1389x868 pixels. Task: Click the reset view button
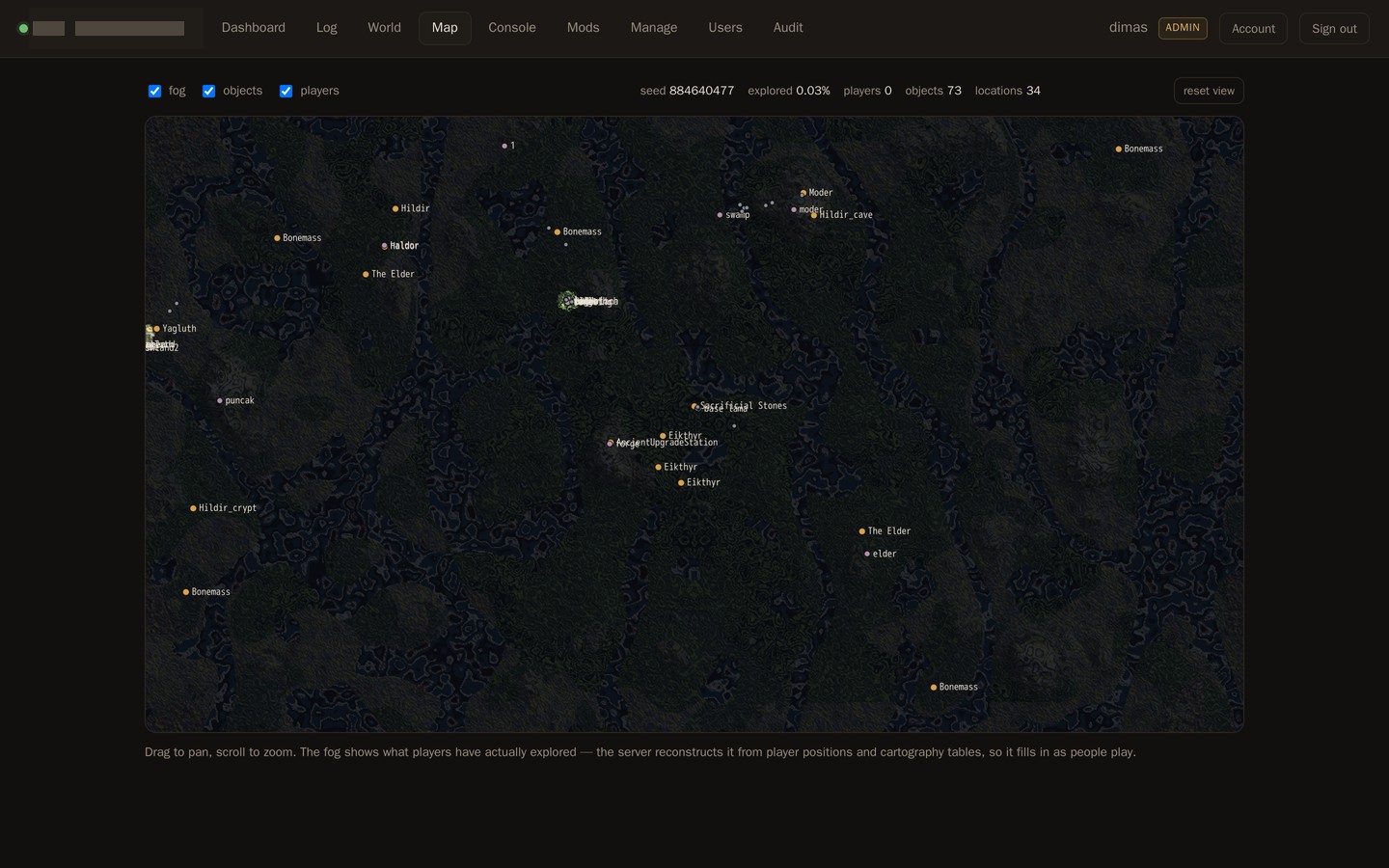1209,91
